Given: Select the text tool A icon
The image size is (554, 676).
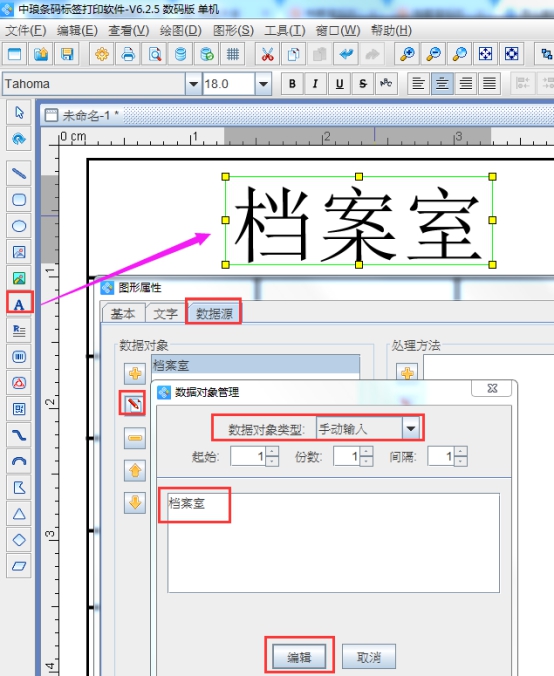Looking at the screenshot, I should point(19,304).
